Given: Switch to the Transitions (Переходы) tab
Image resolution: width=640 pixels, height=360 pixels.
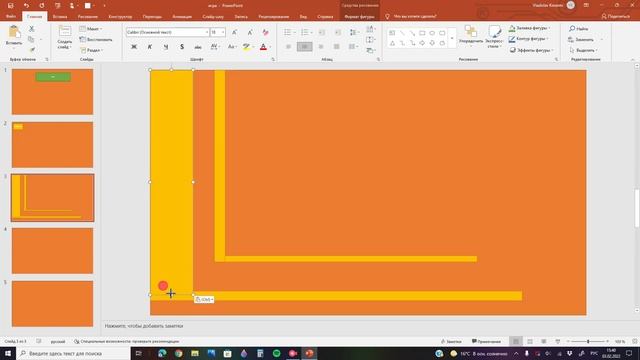Looking at the screenshot, I should [x=152, y=17].
